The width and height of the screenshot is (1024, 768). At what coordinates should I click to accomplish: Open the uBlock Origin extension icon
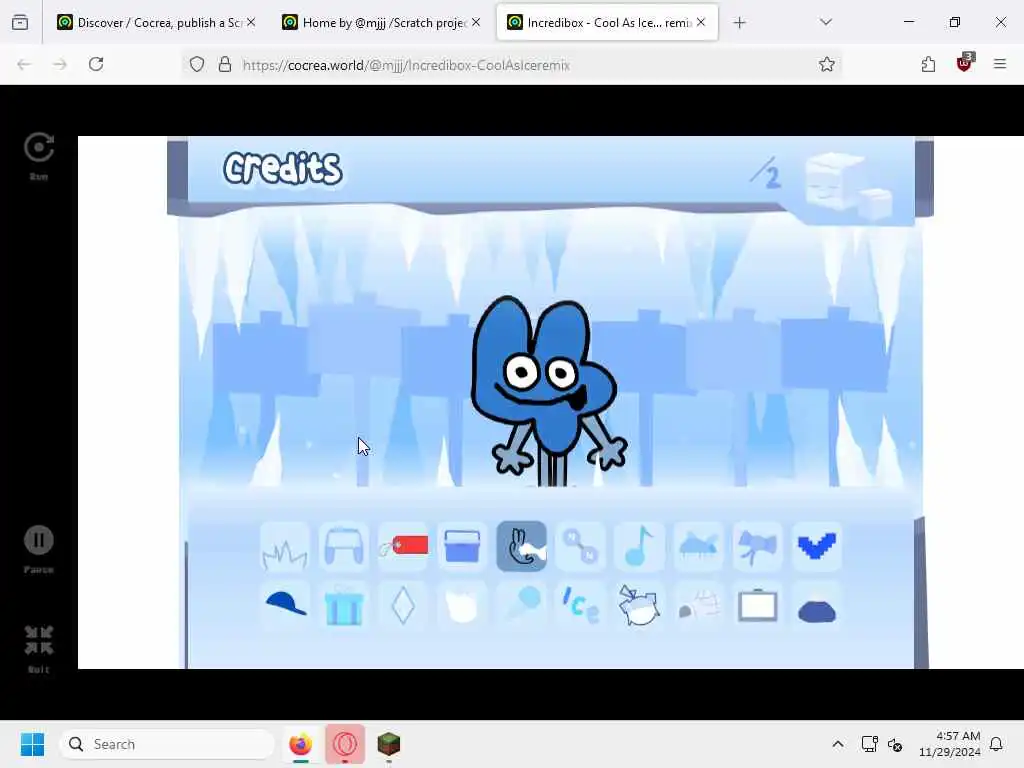click(x=964, y=63)
